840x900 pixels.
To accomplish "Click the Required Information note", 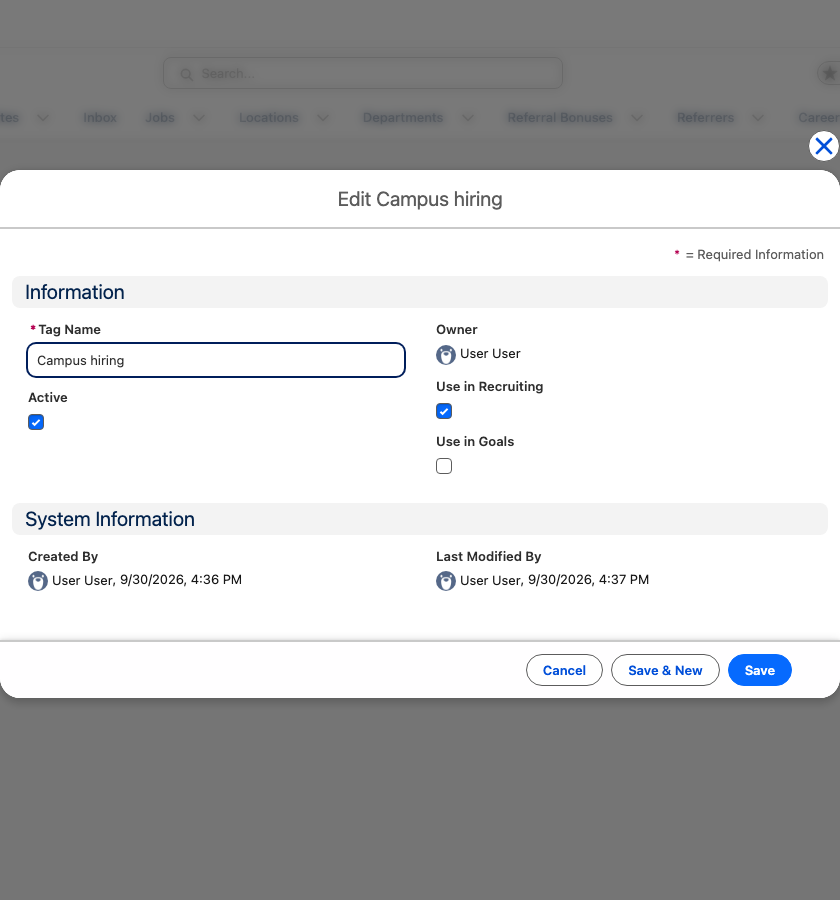I will (x=749, y=254).
